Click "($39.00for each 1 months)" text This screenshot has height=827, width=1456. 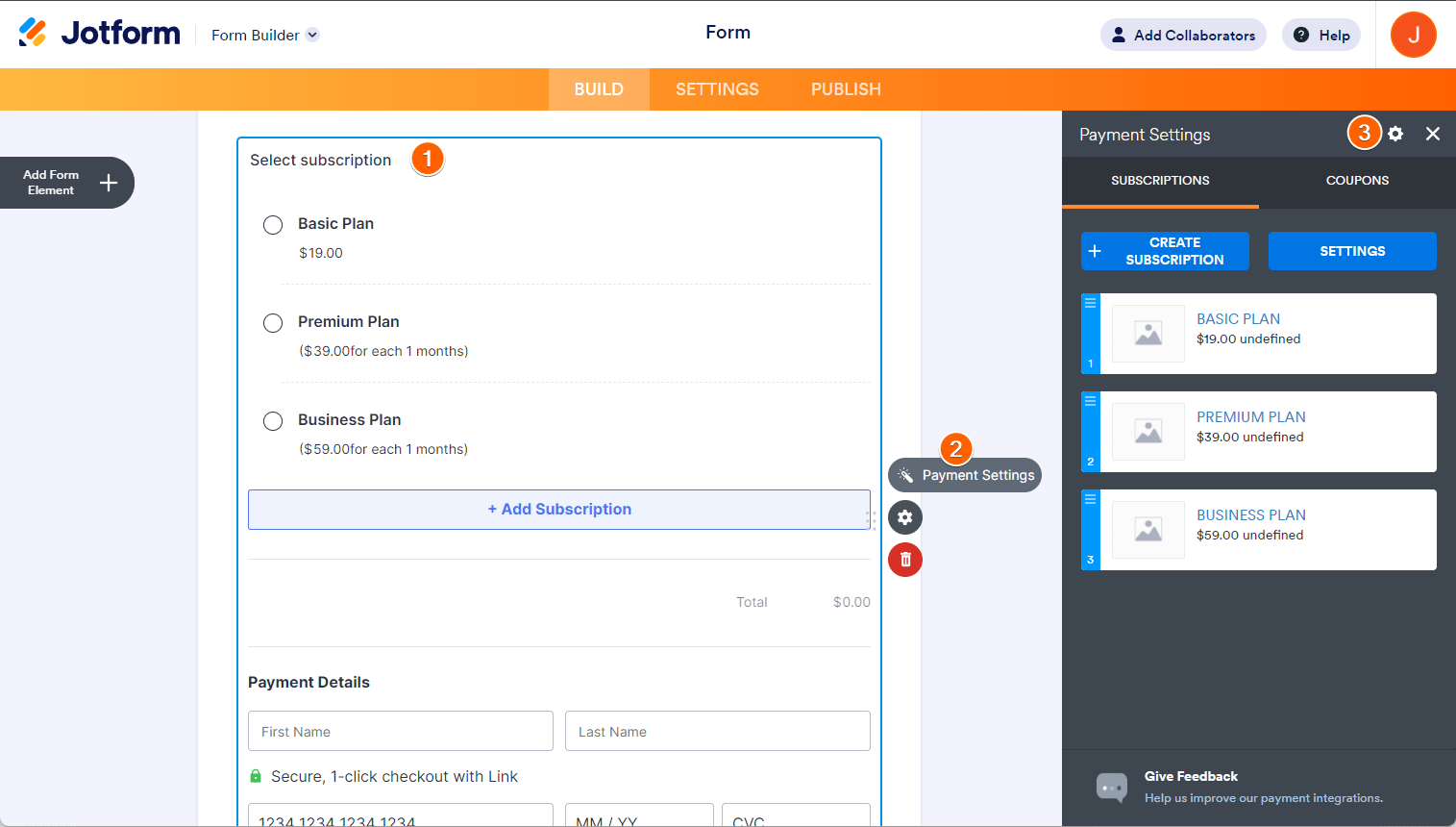pyautogui.click(x=383, y=351)
